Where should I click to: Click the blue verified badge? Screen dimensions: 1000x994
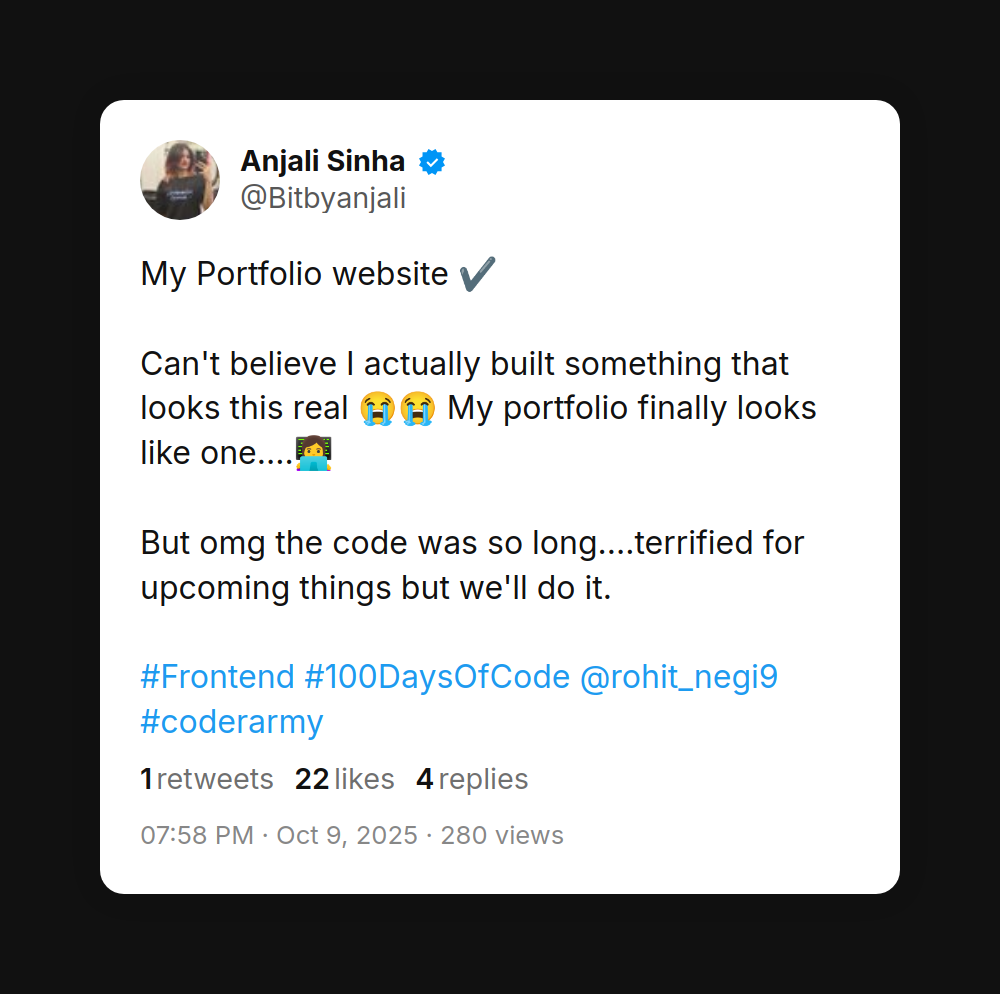[432, 161]
